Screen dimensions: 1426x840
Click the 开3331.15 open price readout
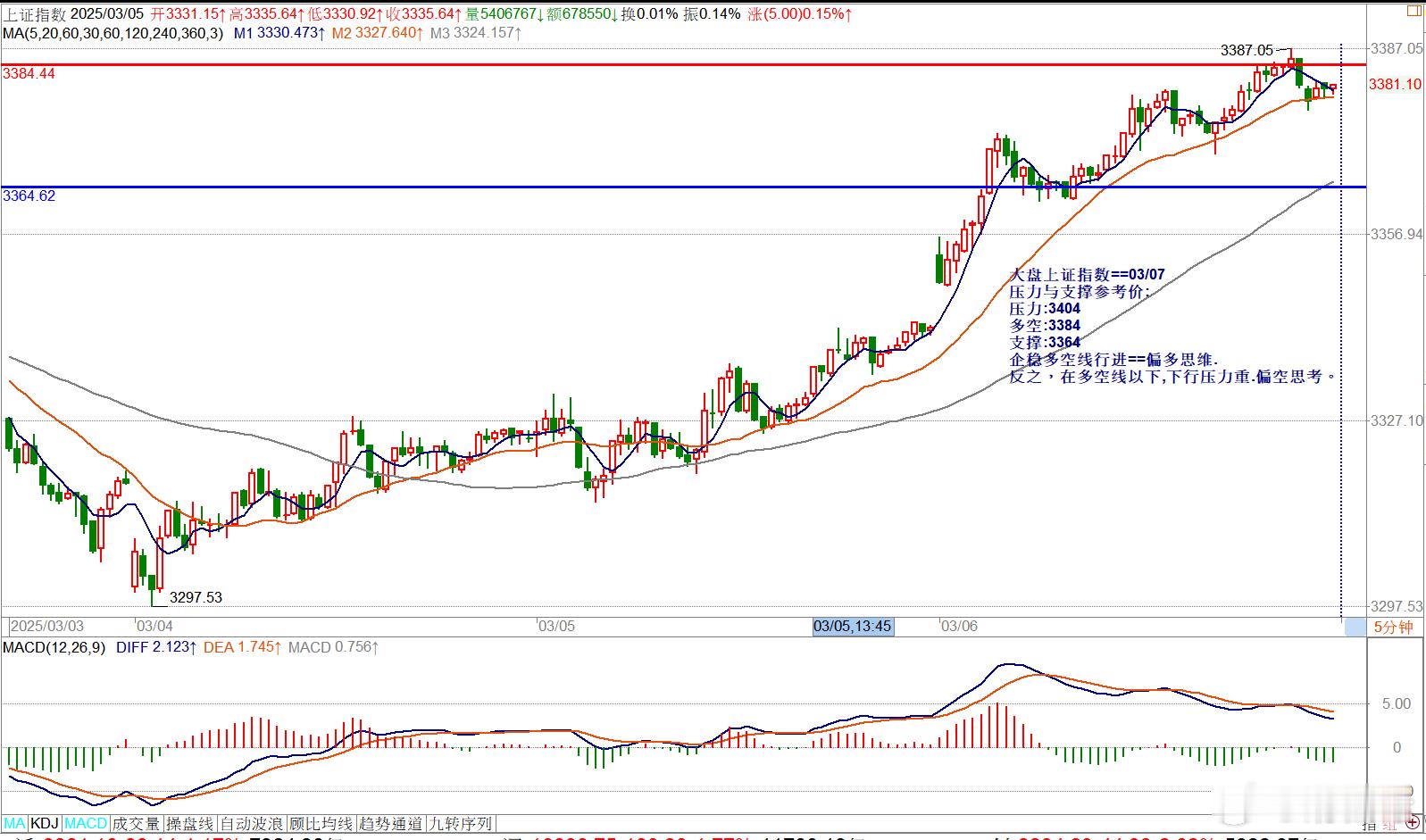[x=186, y=13]
